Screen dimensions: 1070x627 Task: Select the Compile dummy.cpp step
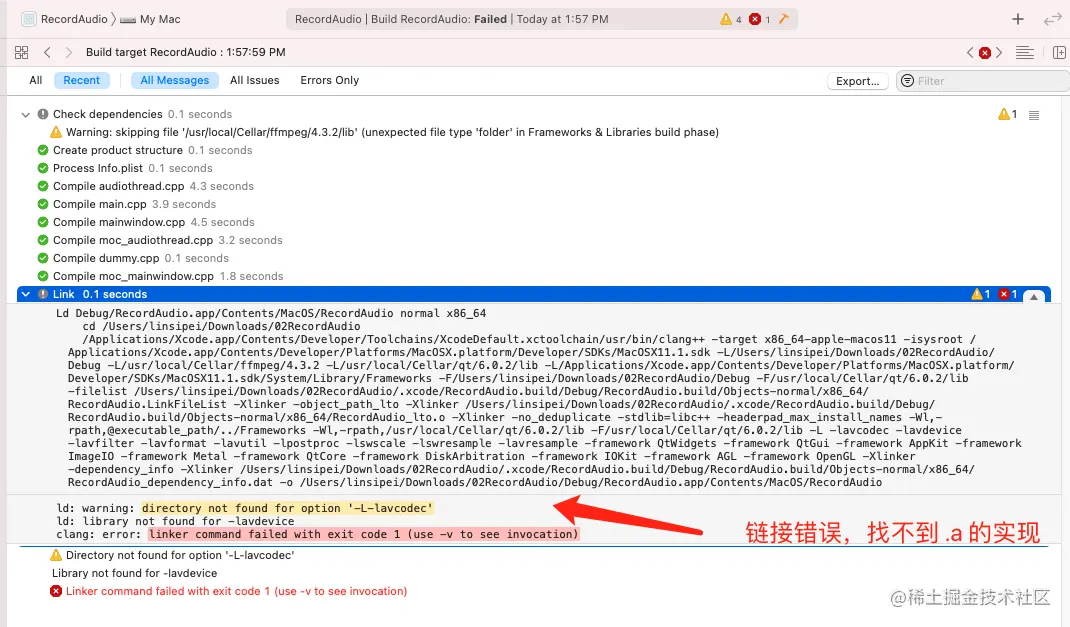point(133,258)
